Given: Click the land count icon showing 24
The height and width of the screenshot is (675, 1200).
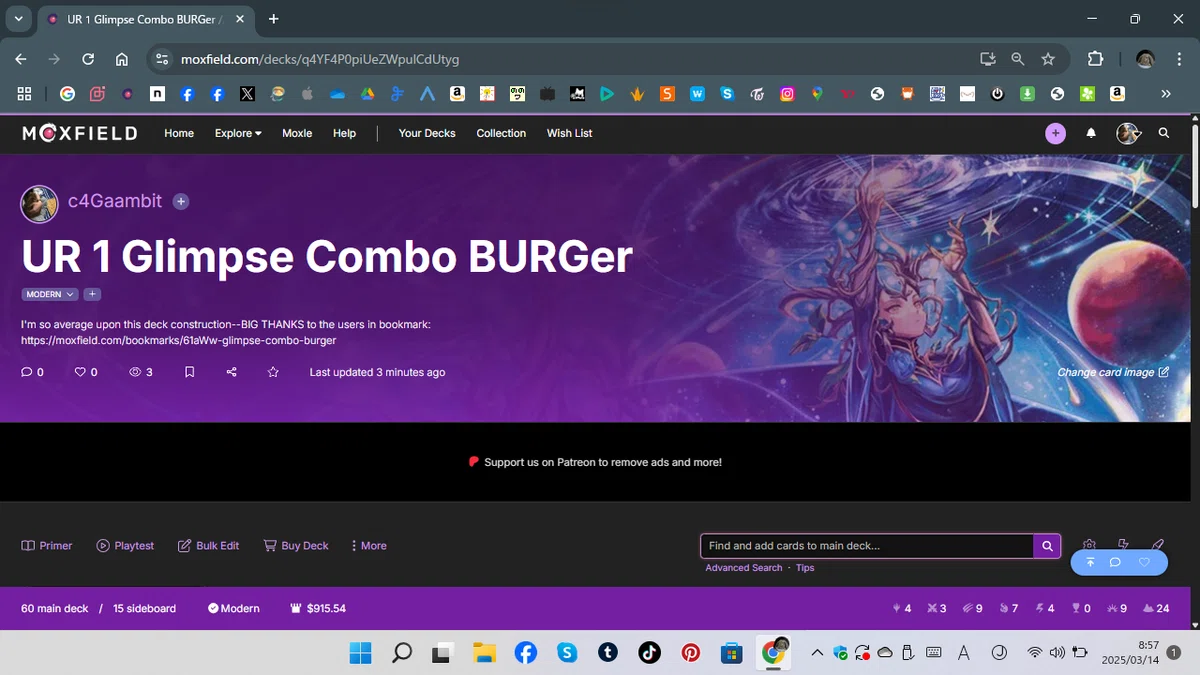Looking at the screenshot, I should pyautogui.click(x=1156, y=608).
